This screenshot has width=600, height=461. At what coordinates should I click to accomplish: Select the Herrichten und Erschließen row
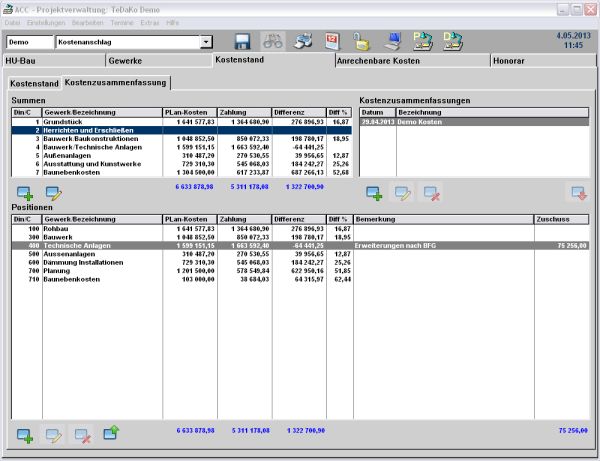click(x=100, y=131)
